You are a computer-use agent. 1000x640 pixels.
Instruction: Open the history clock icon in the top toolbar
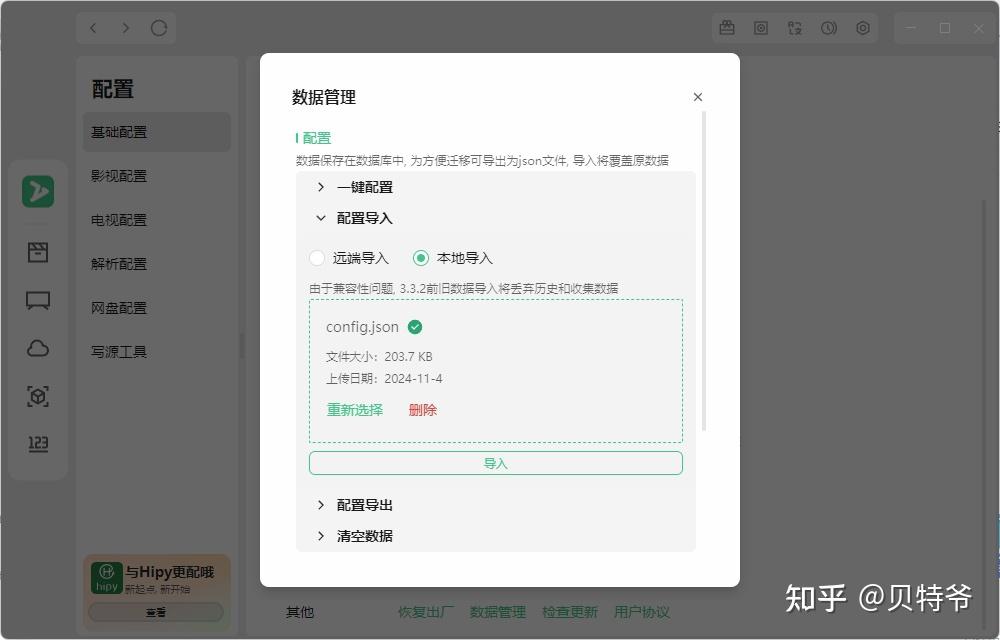pos(828,28)
